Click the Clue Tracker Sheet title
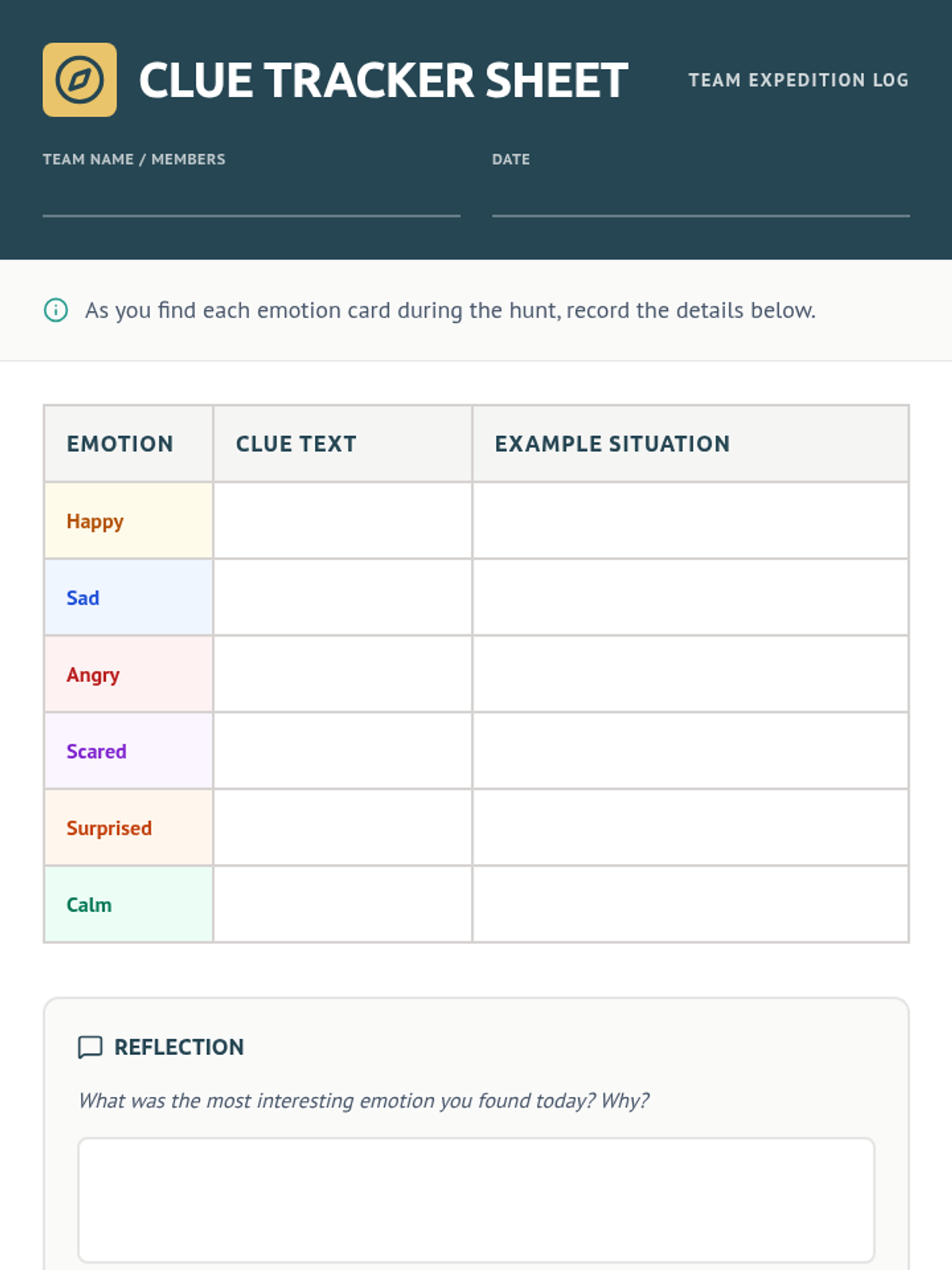Screen dimensions: 952x1270 (x=383, y=80)
